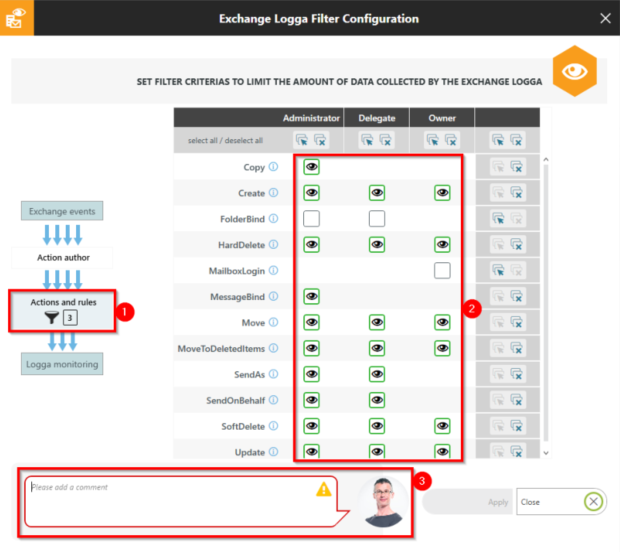
Task: Click info icon next to MailboxLogin
Action: [274, 270]
